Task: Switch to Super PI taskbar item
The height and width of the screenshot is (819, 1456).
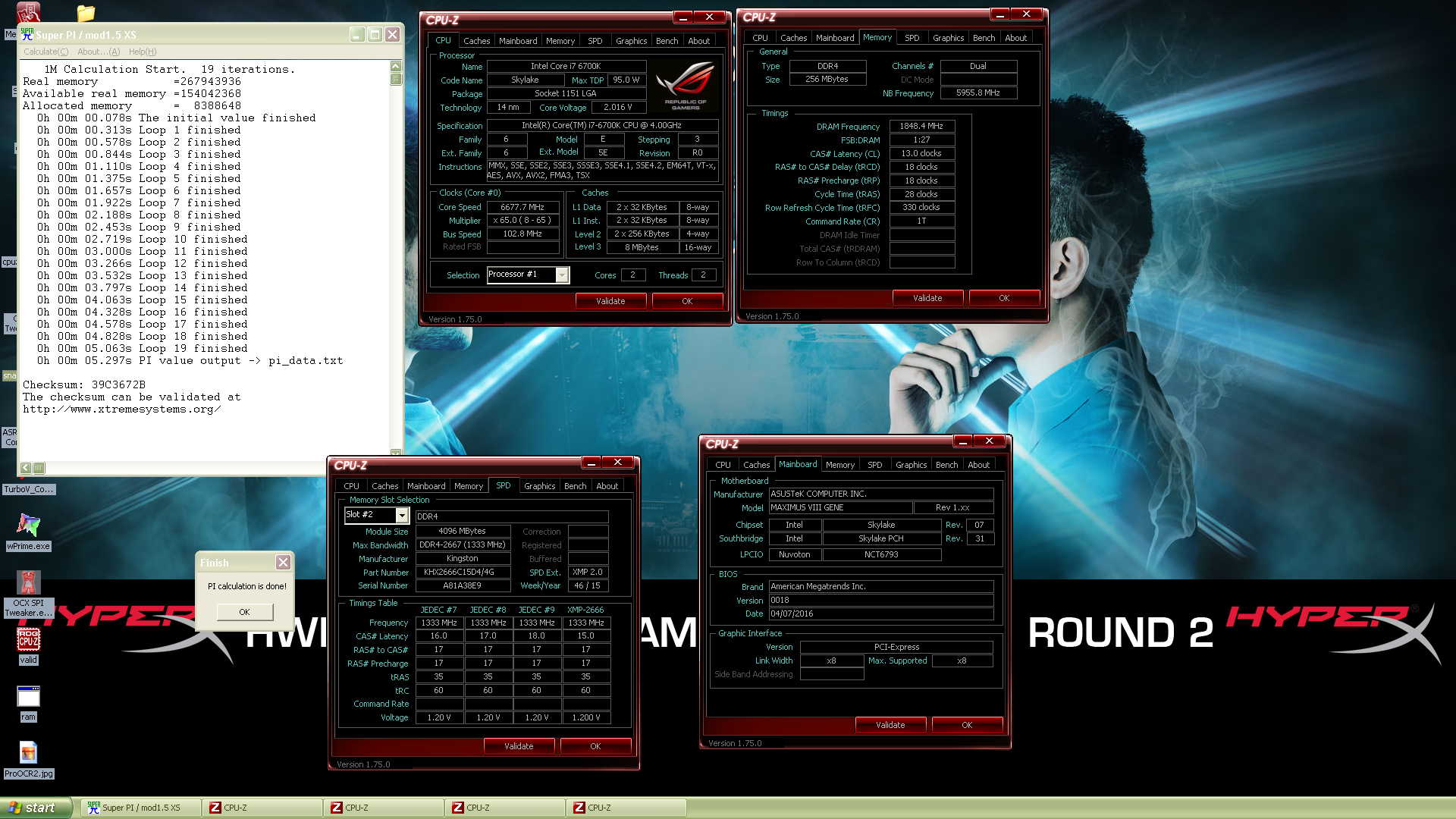Action: (140, 808)
